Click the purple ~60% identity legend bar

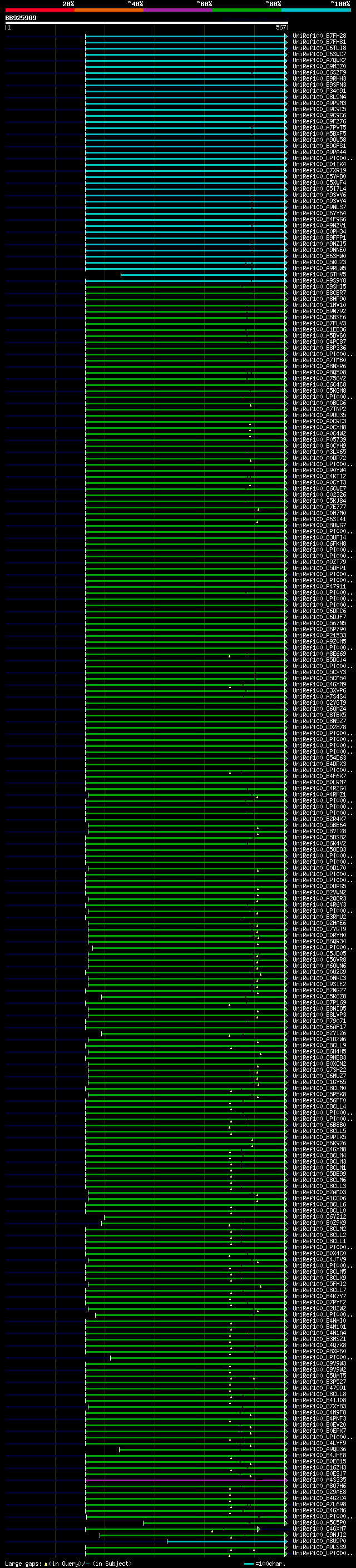(177, 10)
